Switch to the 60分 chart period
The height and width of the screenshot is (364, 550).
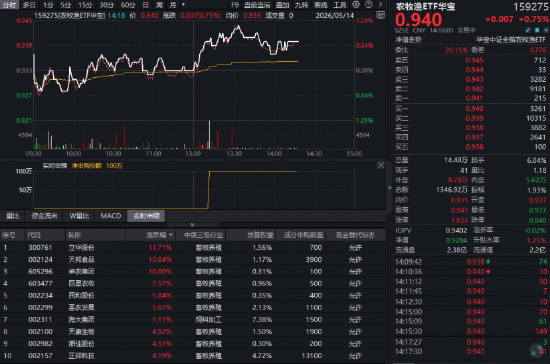(128, 5)
